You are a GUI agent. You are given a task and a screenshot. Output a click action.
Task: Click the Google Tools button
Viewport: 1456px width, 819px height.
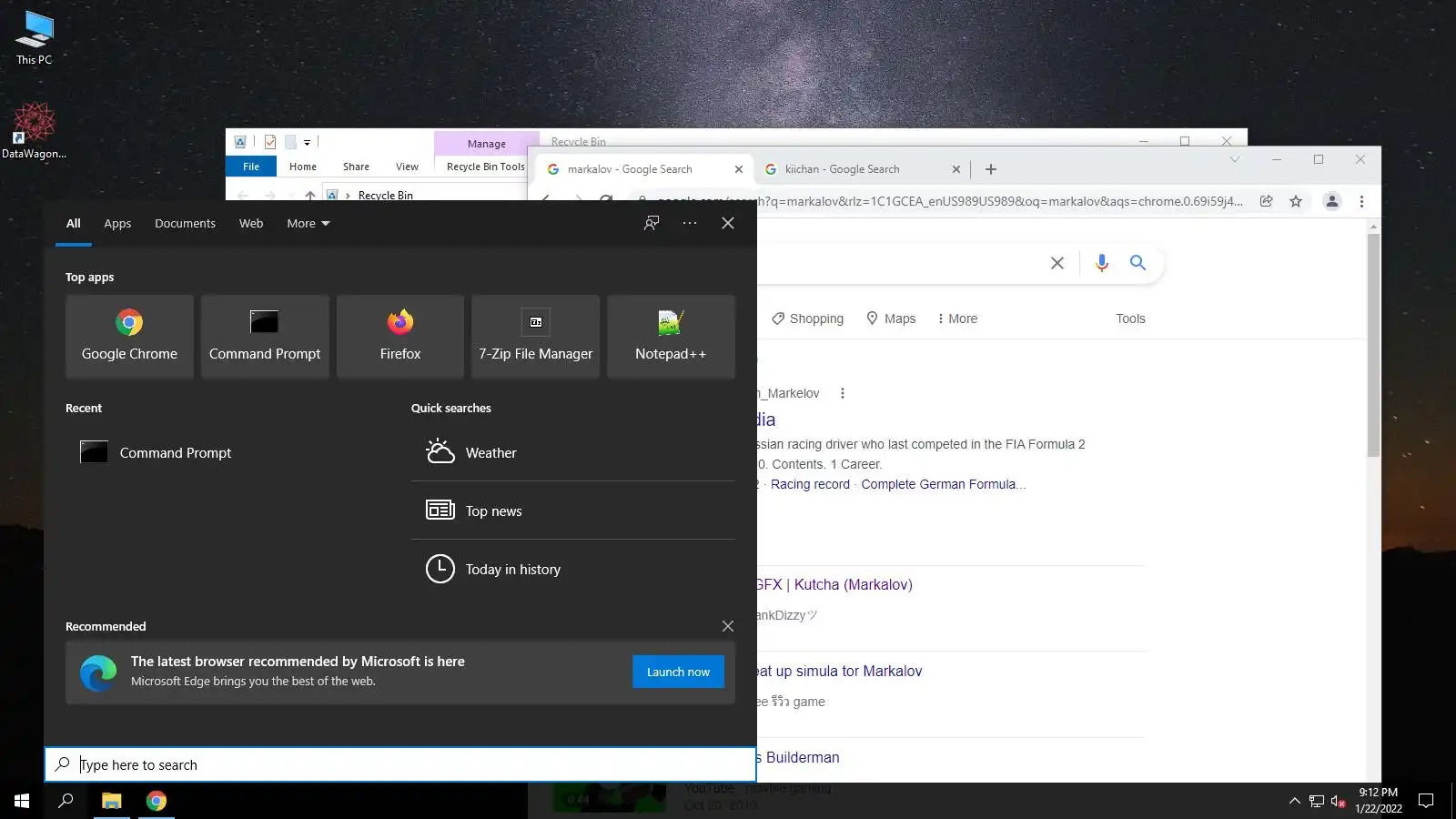[x=1130, y=318]
